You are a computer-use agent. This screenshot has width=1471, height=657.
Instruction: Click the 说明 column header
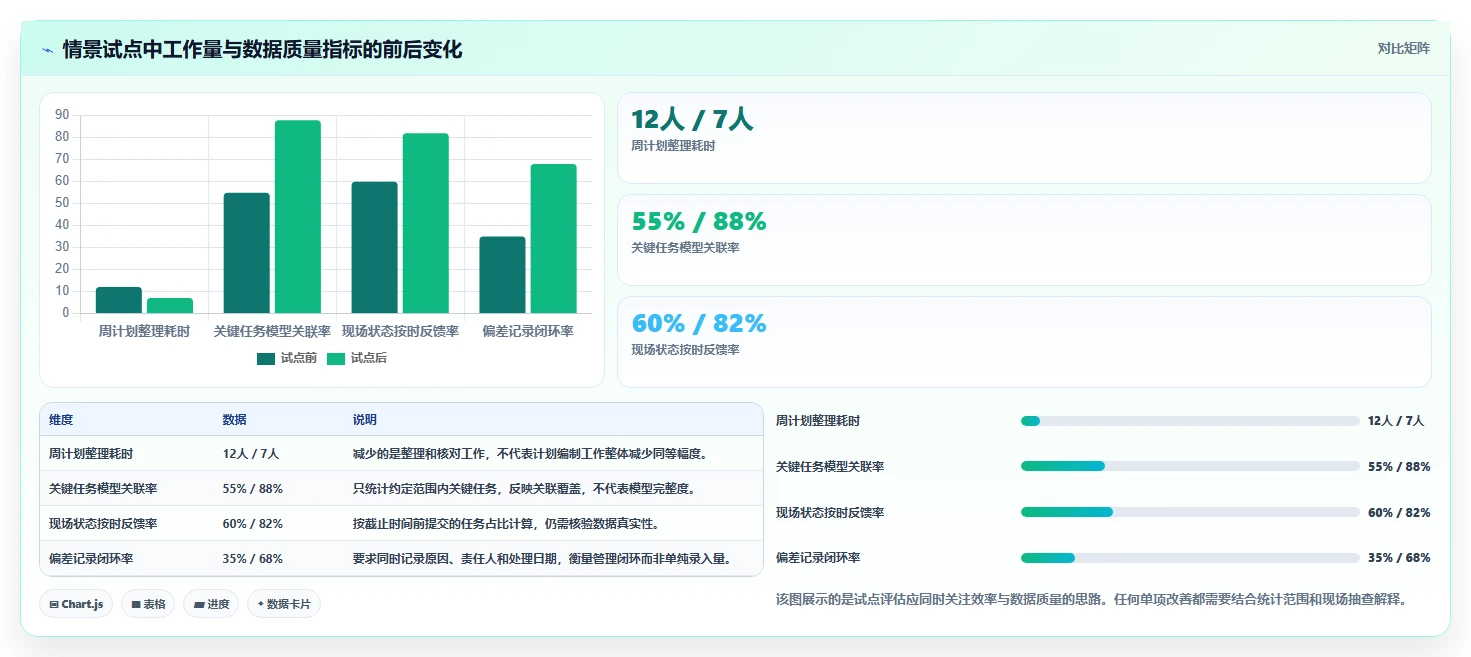pos(364,420)
